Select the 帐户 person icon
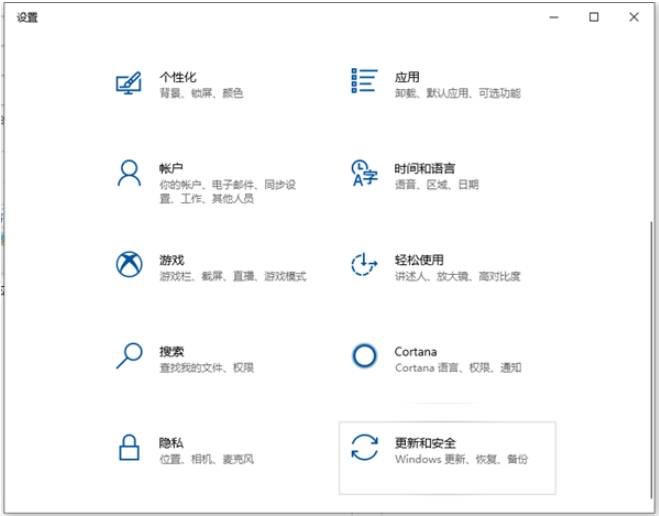659x516 pixels. [x=129, y=174]
